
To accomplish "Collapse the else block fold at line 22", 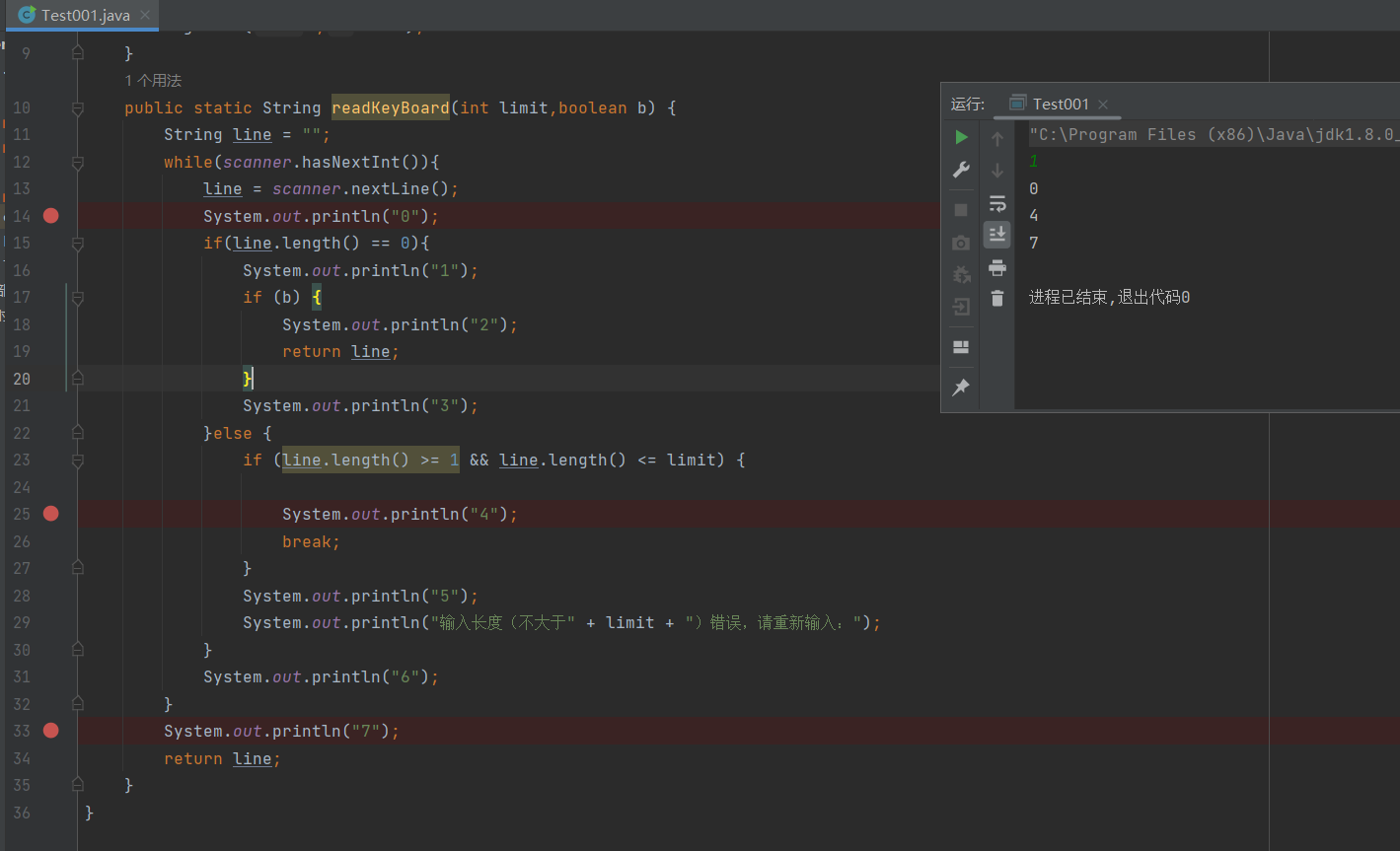I will click(x=78, y=433).
